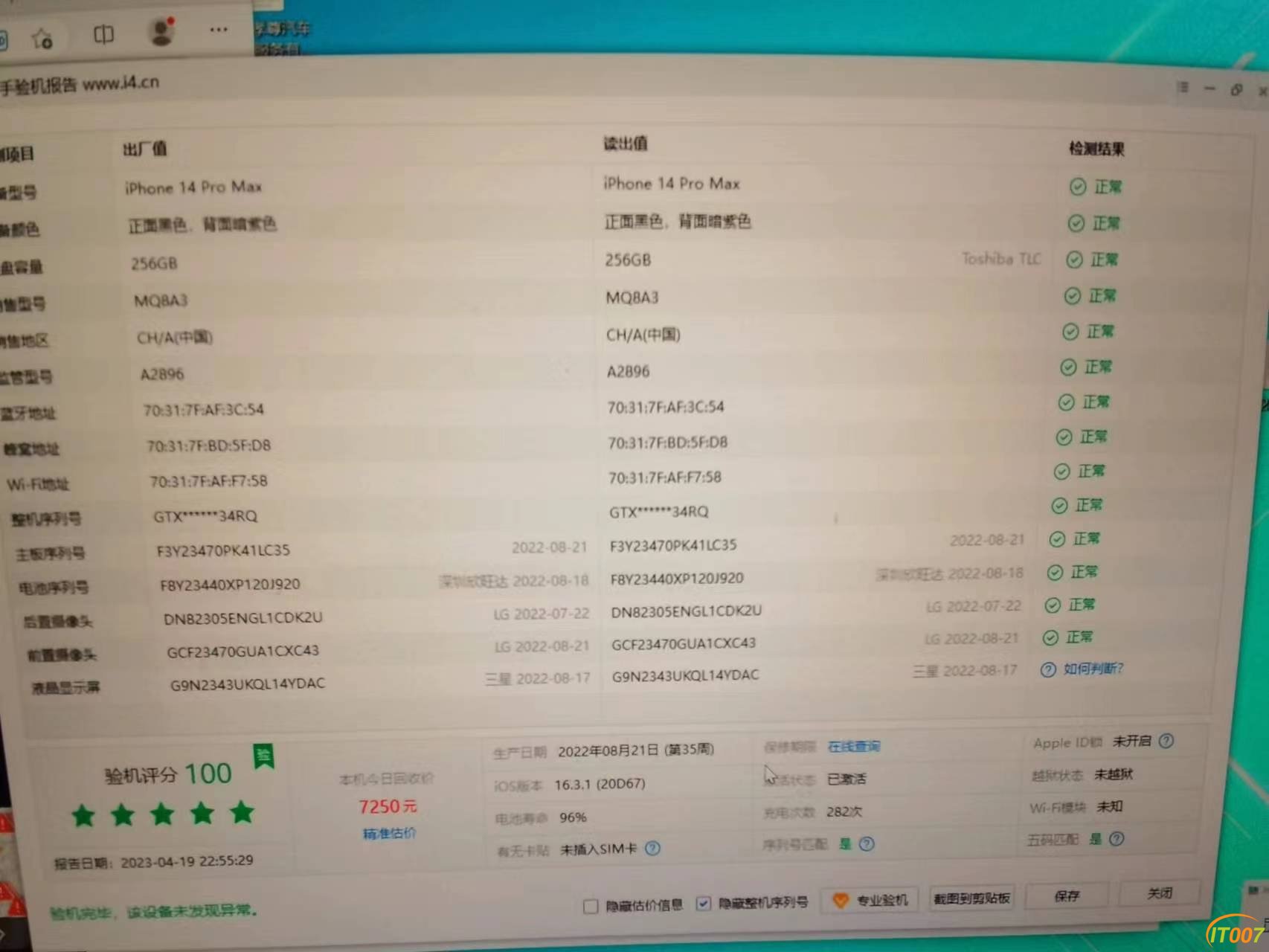Click the Toshiba TLC storage label
The image size is (1269, 952).
(1001, 259)
